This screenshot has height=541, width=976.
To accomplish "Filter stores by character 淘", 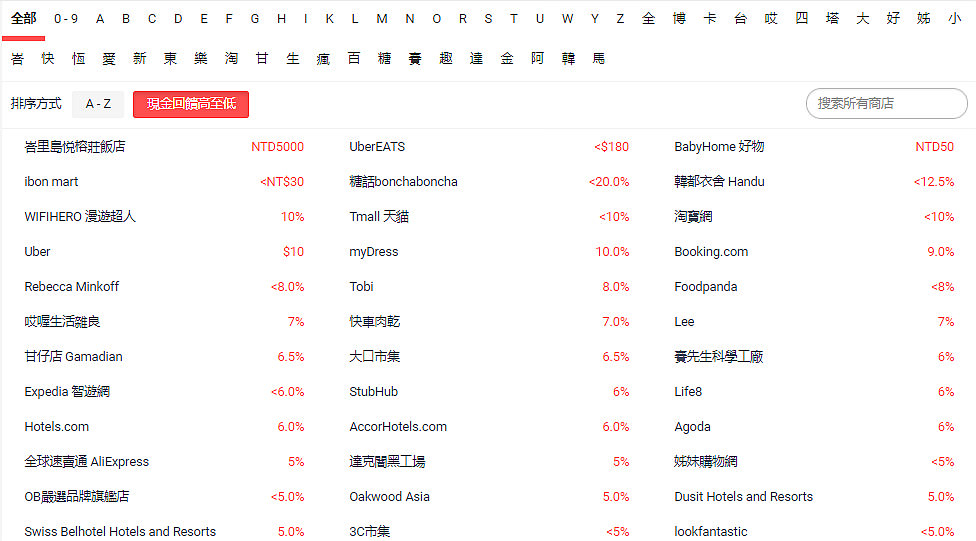I will point(232,59).
